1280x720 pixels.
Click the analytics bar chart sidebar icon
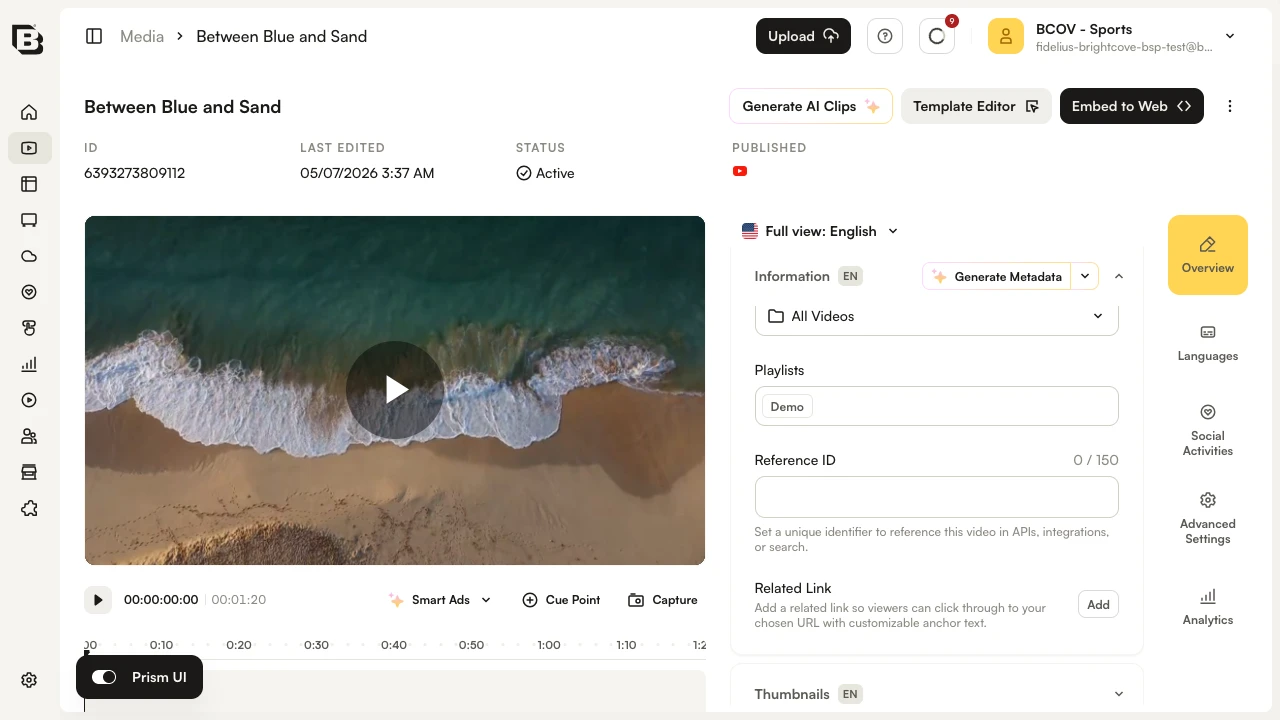pos(29,364)
